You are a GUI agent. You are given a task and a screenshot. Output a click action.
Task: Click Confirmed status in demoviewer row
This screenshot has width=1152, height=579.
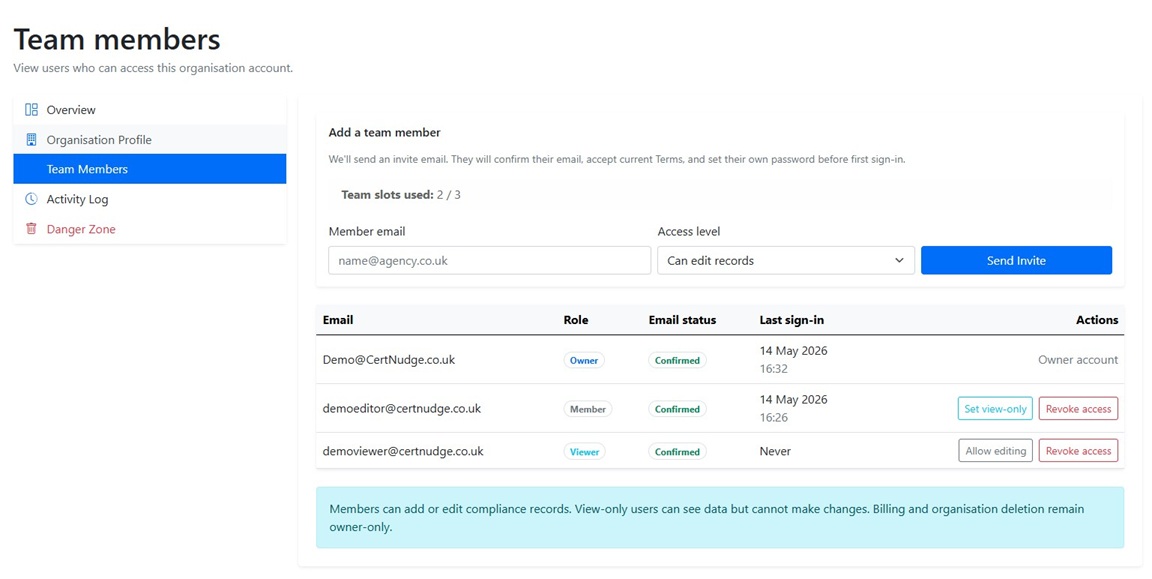tap(677, 452)
